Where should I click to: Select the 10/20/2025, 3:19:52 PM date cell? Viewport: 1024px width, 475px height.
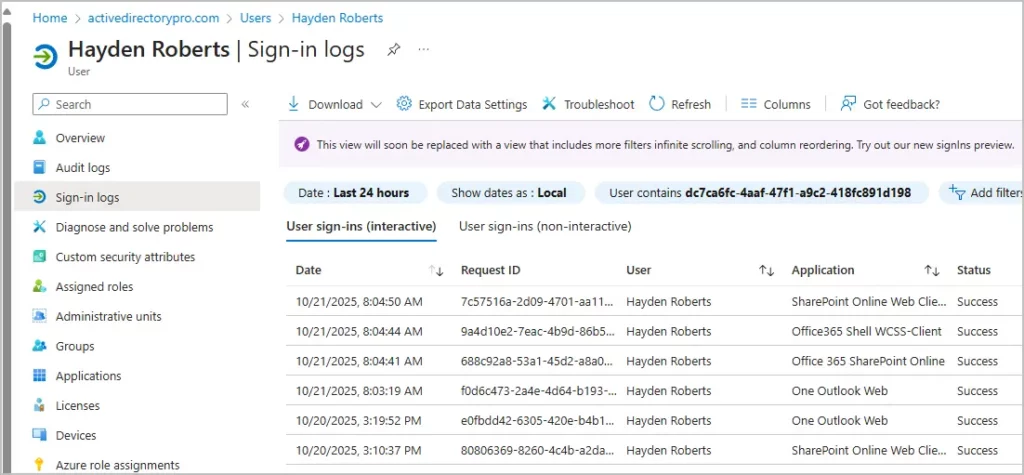[359, 421]
